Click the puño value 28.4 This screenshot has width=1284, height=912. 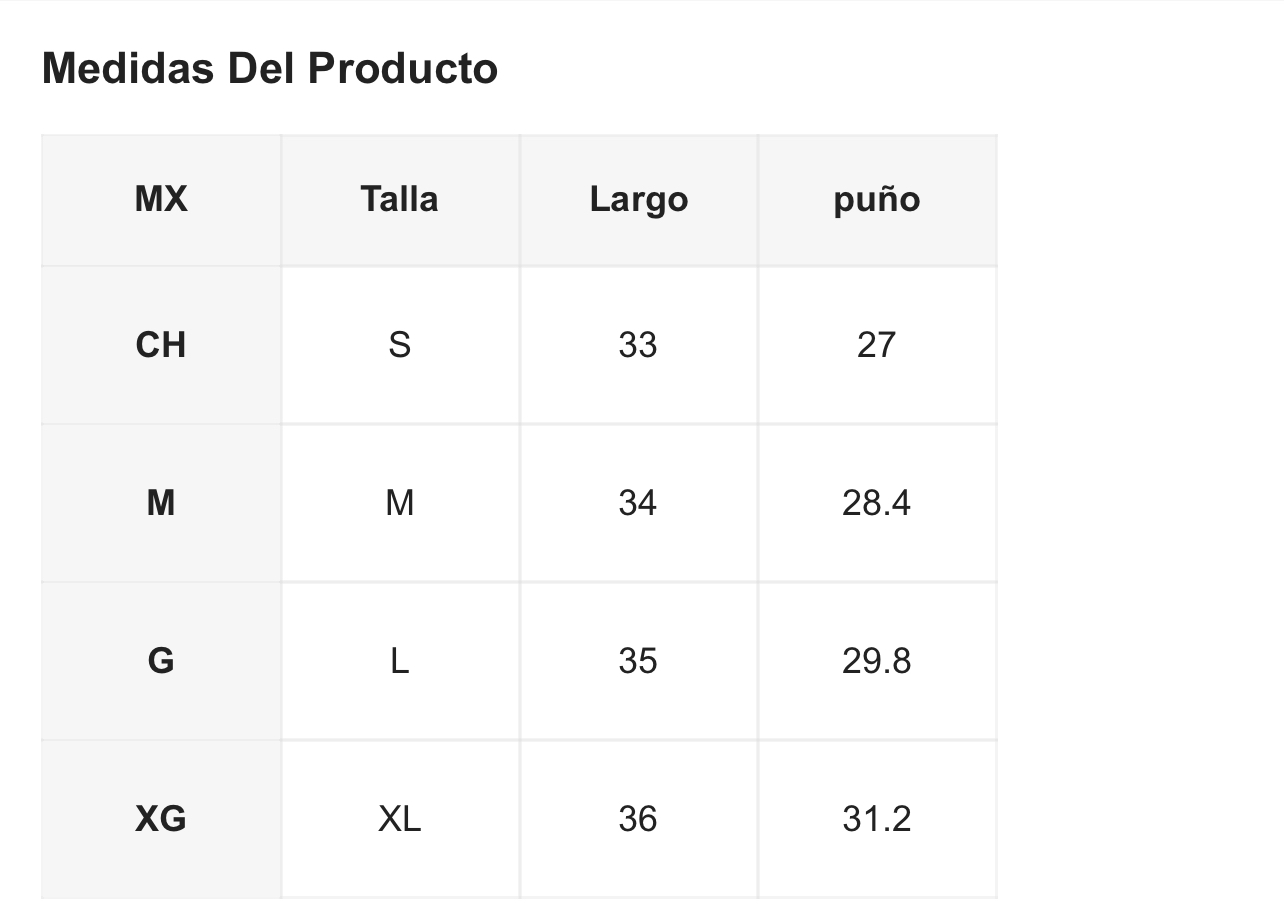click(x=877, y=503)
